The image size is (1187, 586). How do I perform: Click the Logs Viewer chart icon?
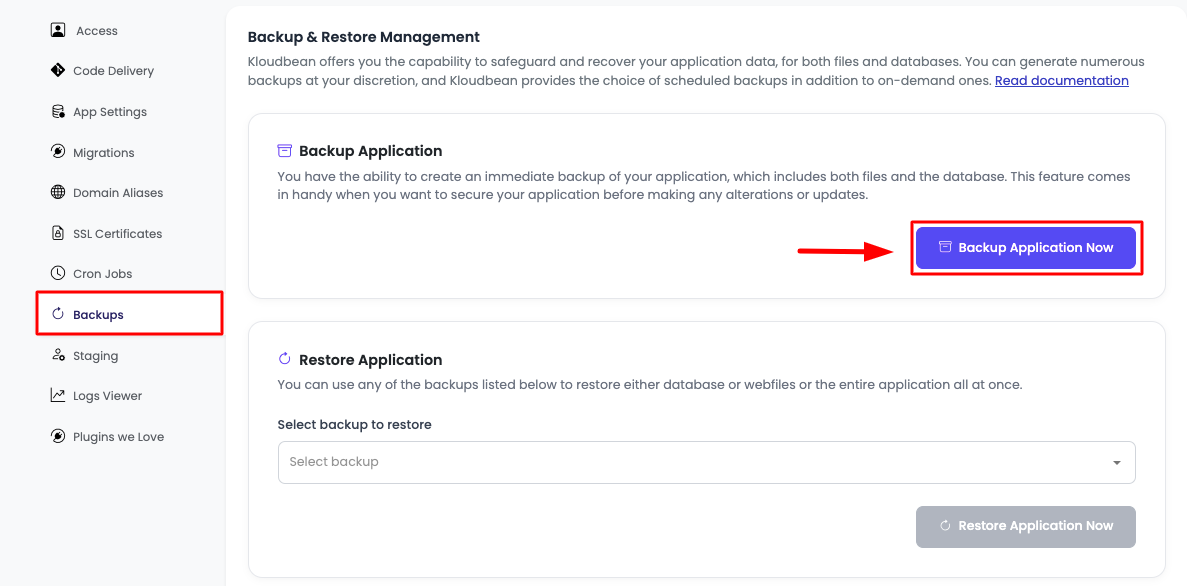(x=57, y=395)
